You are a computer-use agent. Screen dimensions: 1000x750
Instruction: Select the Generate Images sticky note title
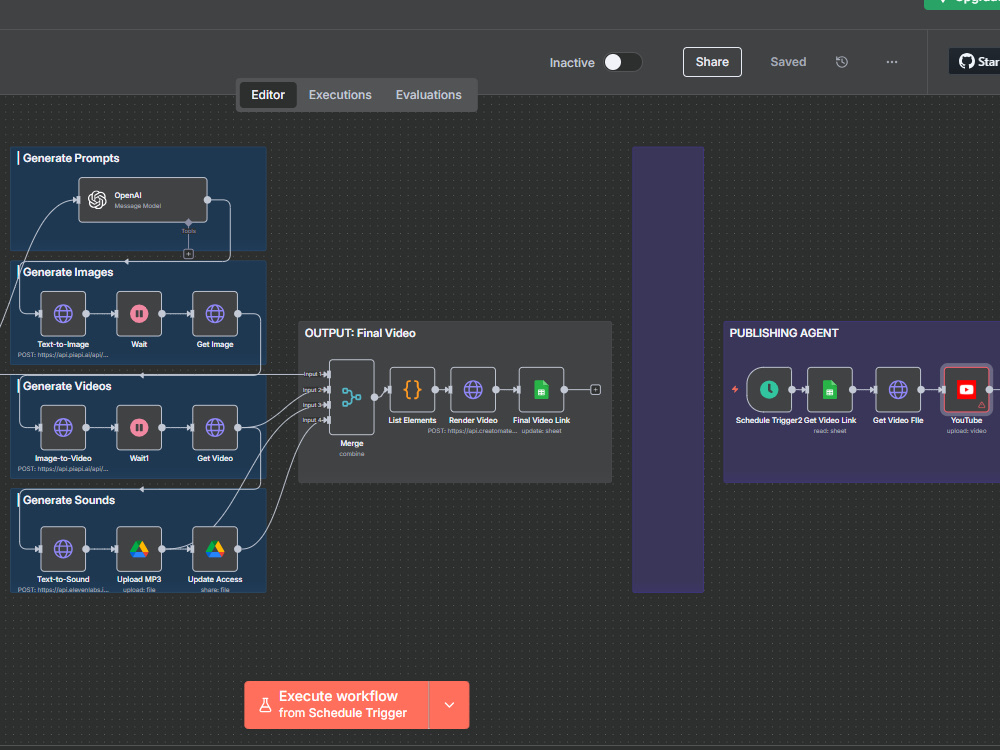click(x=68, y=272)
